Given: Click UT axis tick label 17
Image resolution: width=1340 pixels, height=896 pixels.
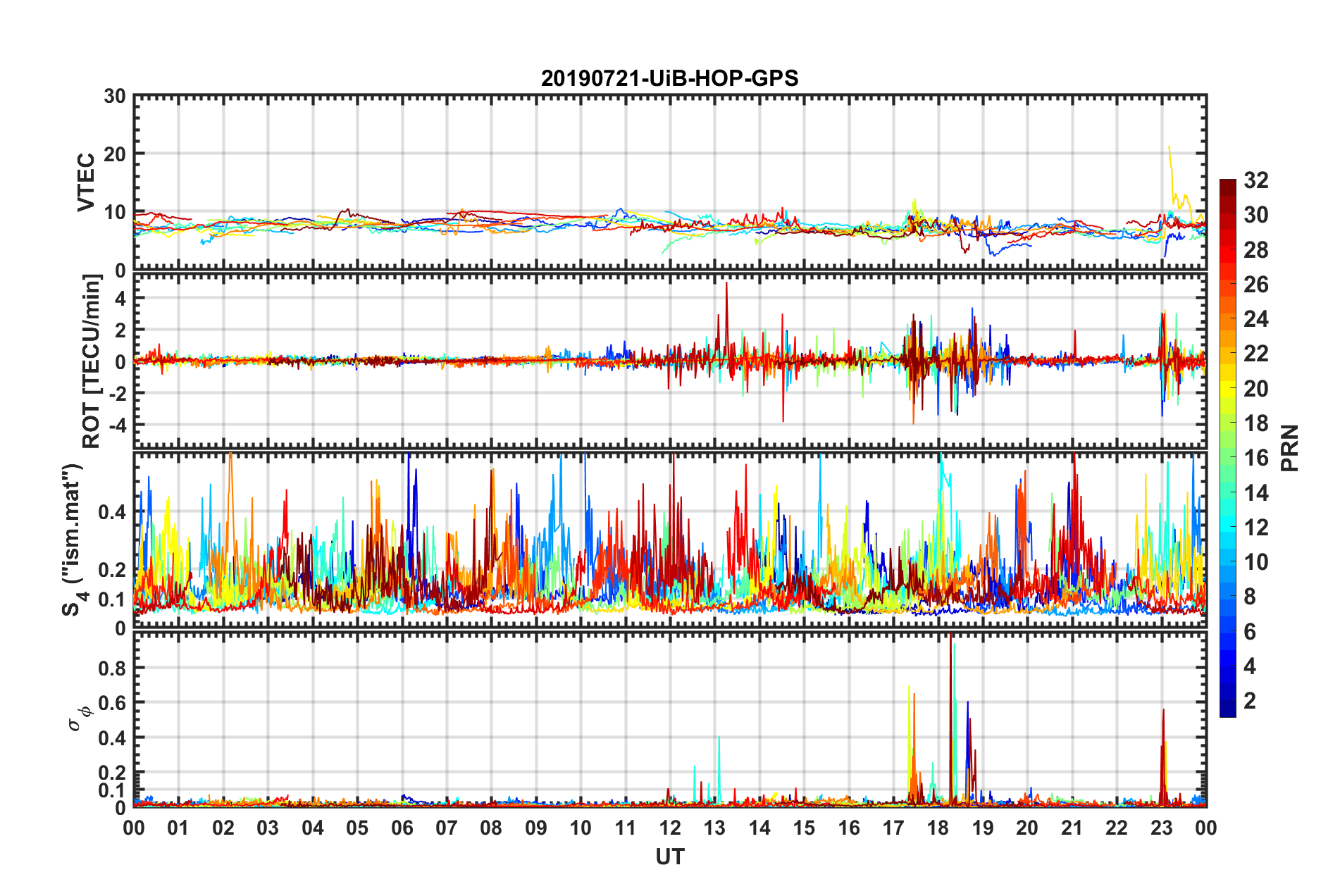Looking at the screenshot, I should pyautogui.click(x=893, y=828).
